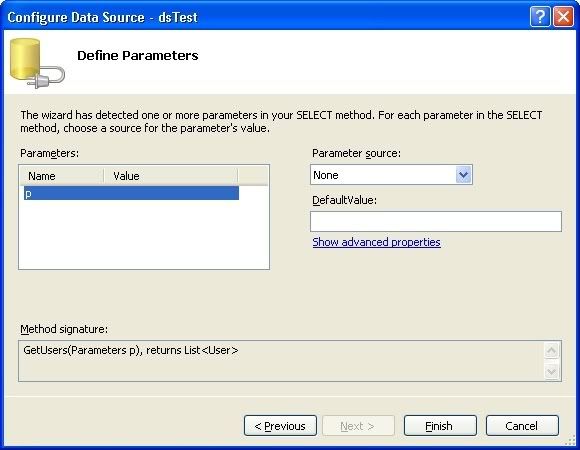Click into the DefaultValue text field
The height and width of the screenshot is (450, 580).
436,221
